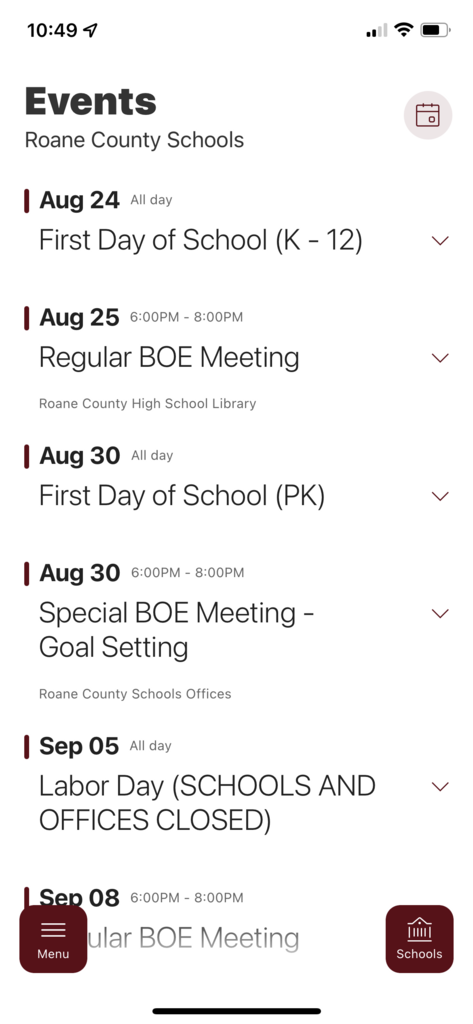Screen dimensions: 473x1024
Task: Expand the Aug 25 Regular BOE Meeting chevron
Action: point(440,358)
